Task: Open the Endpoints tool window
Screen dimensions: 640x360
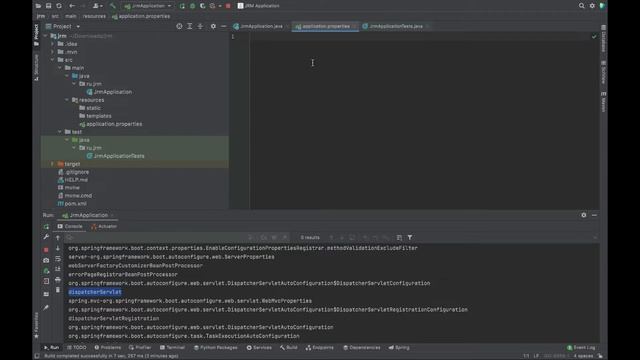Action: [x=320, y=347]
